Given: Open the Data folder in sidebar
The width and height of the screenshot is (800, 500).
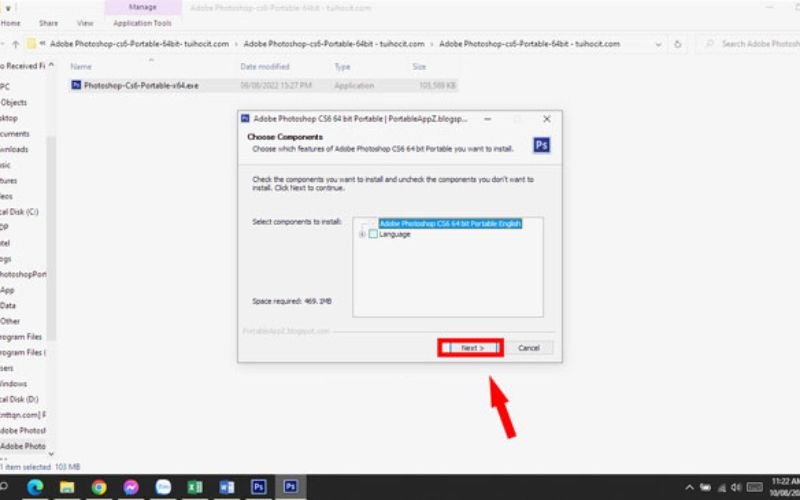Looking at the screenshot, I should tap(8, 306).
